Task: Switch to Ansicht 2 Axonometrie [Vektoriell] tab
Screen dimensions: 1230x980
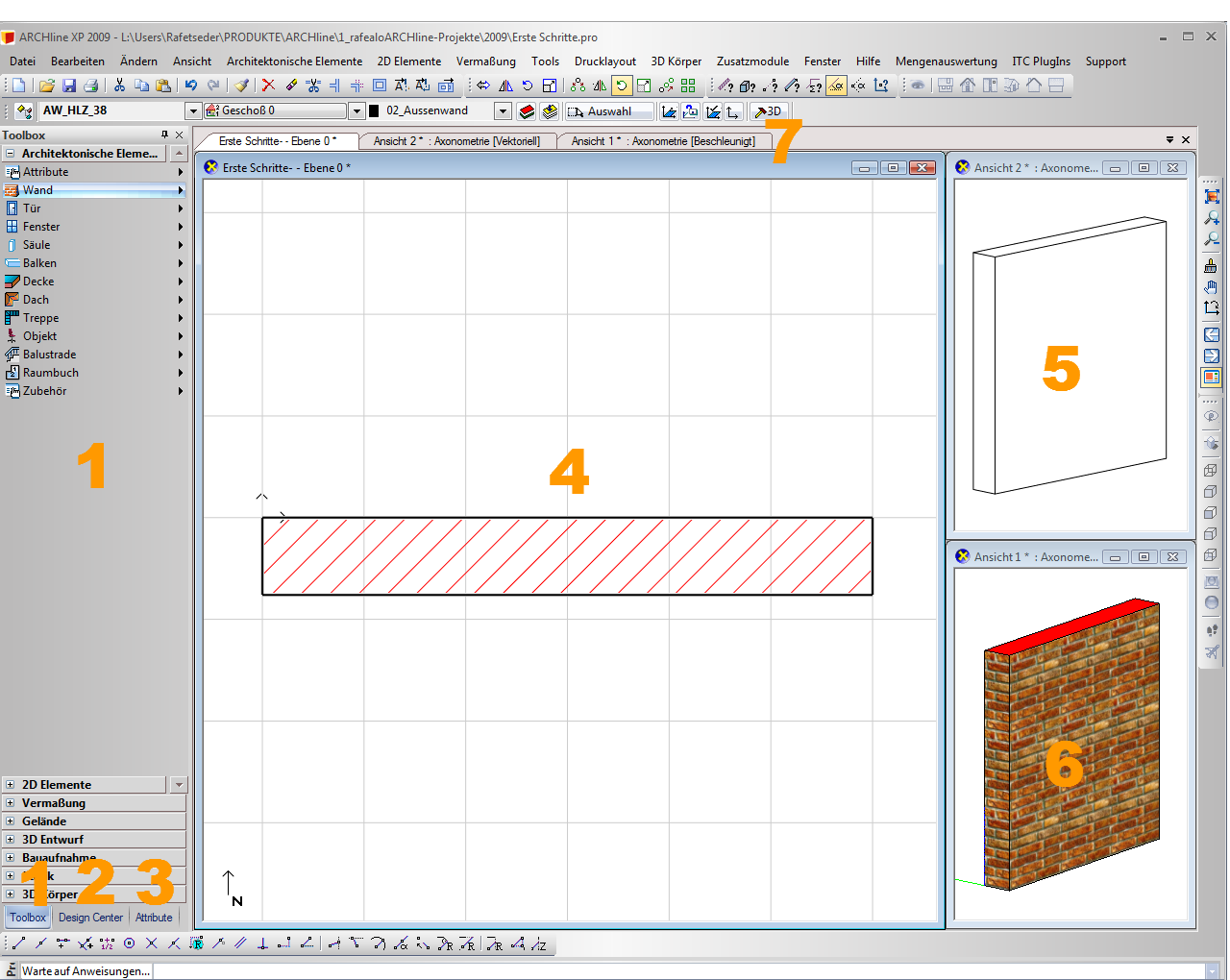Action: (456, 141)
